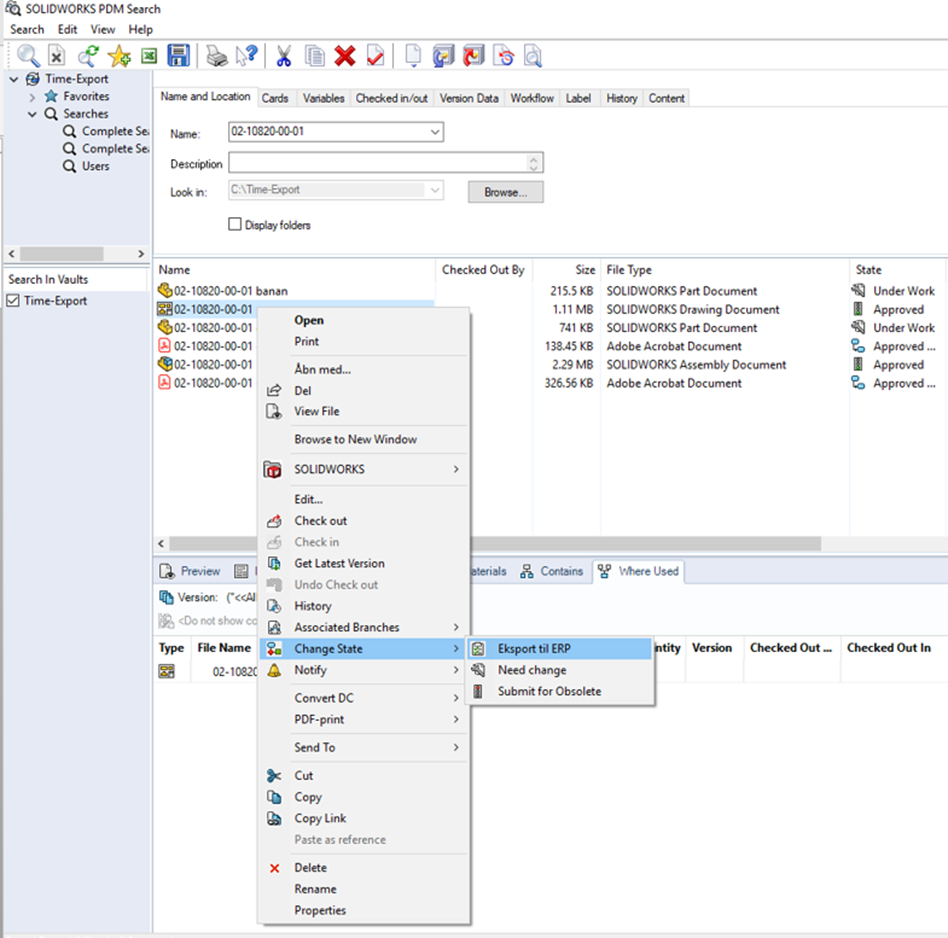Click the Browse... button
This screenshot has height=938, width=948.
point(505,192)
